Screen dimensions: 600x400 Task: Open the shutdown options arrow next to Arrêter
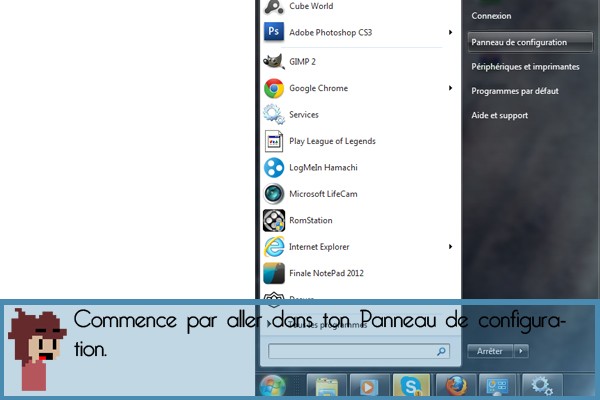[x=521, y=351]
